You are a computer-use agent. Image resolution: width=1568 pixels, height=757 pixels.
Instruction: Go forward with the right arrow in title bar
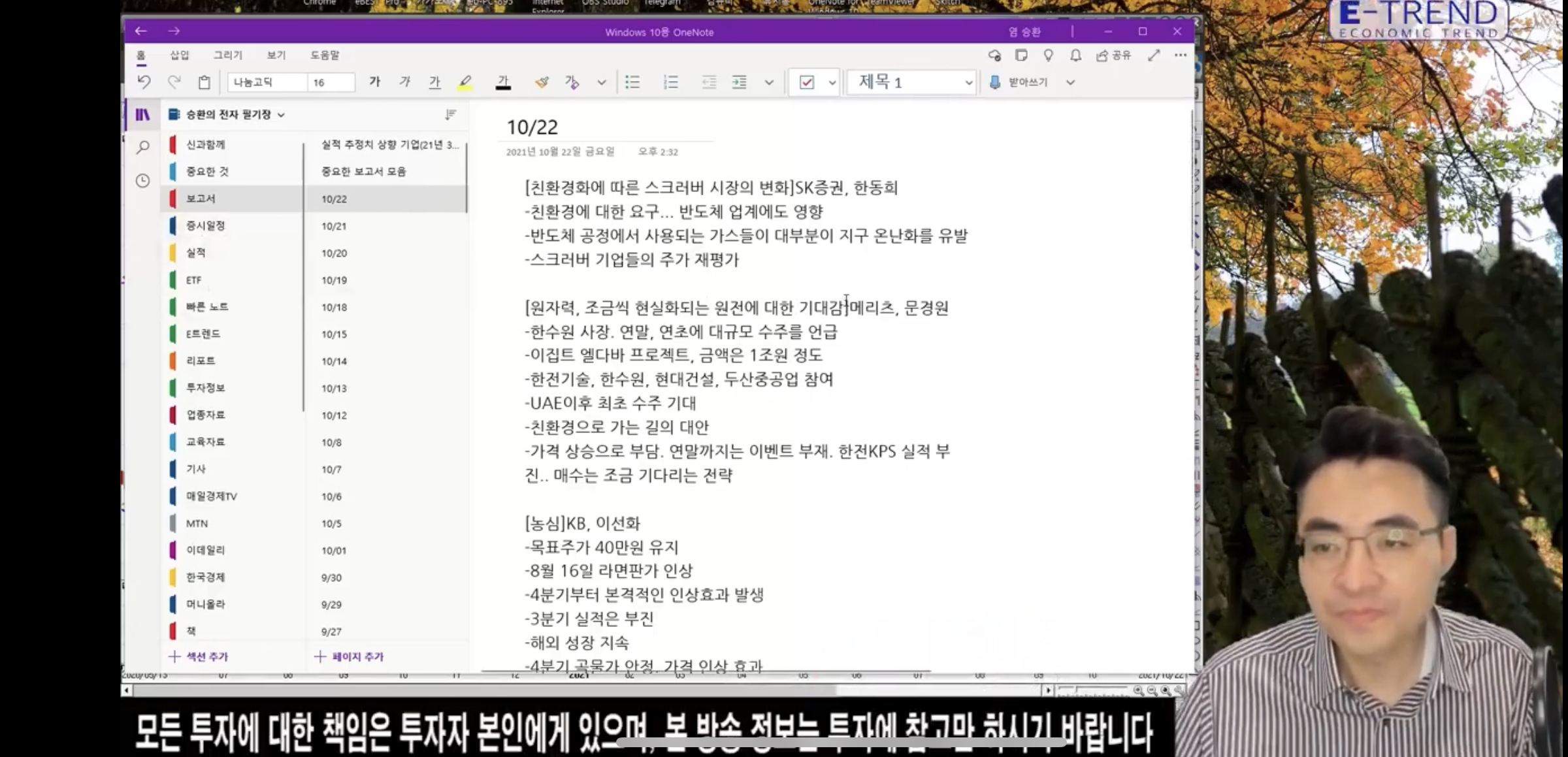point(174,31)
